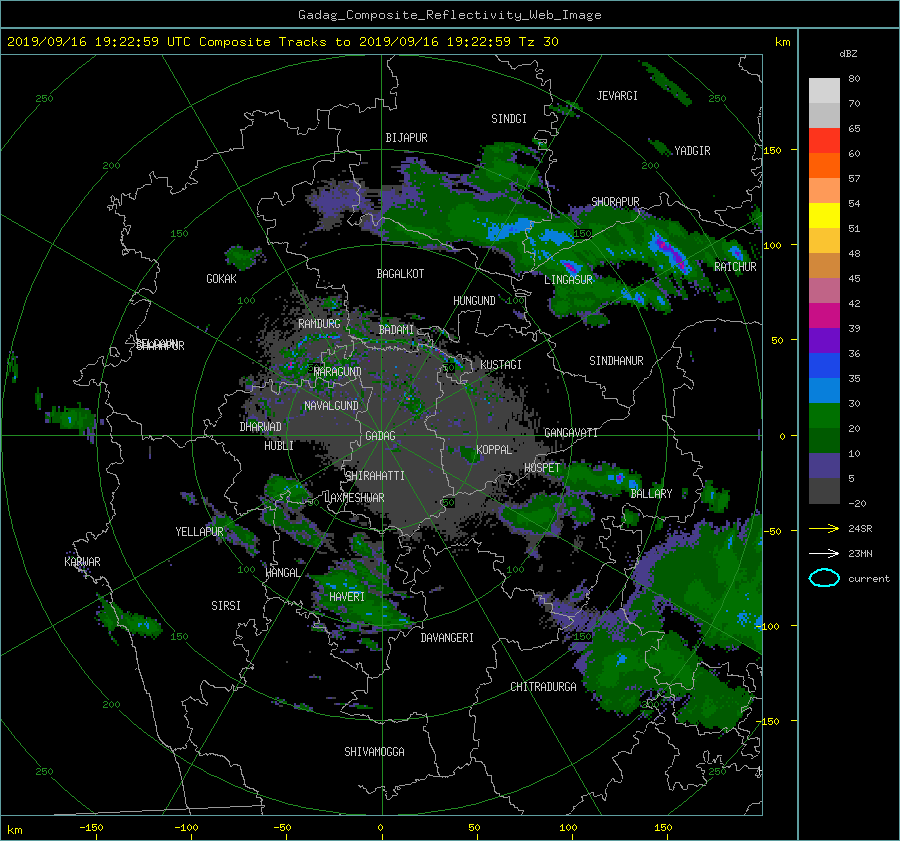Select the RAICHUR city label
The width and height of the screenshot is (900, 841).
tap(735, 267)
